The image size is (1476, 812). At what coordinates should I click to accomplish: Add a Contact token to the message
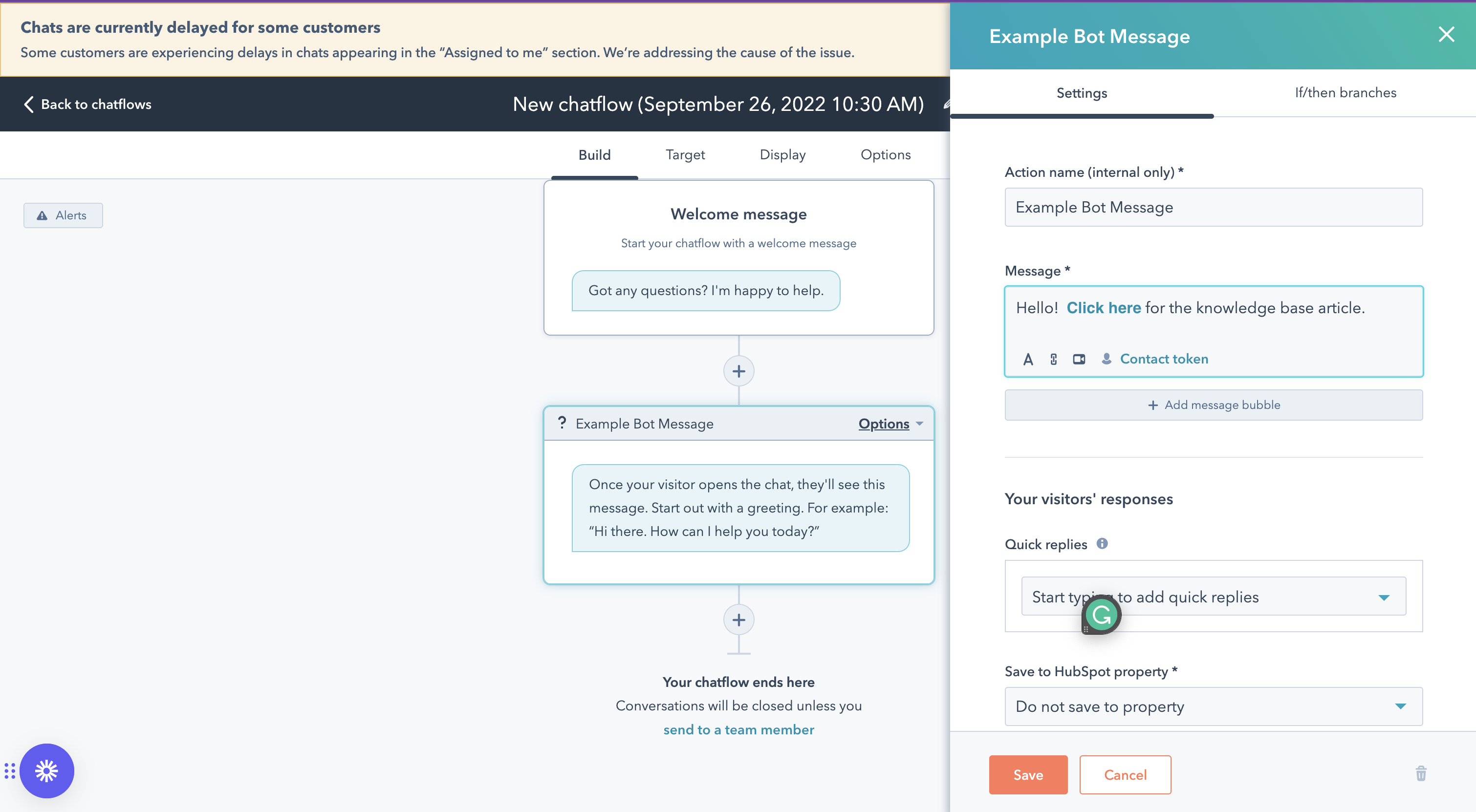point(1163,359)
